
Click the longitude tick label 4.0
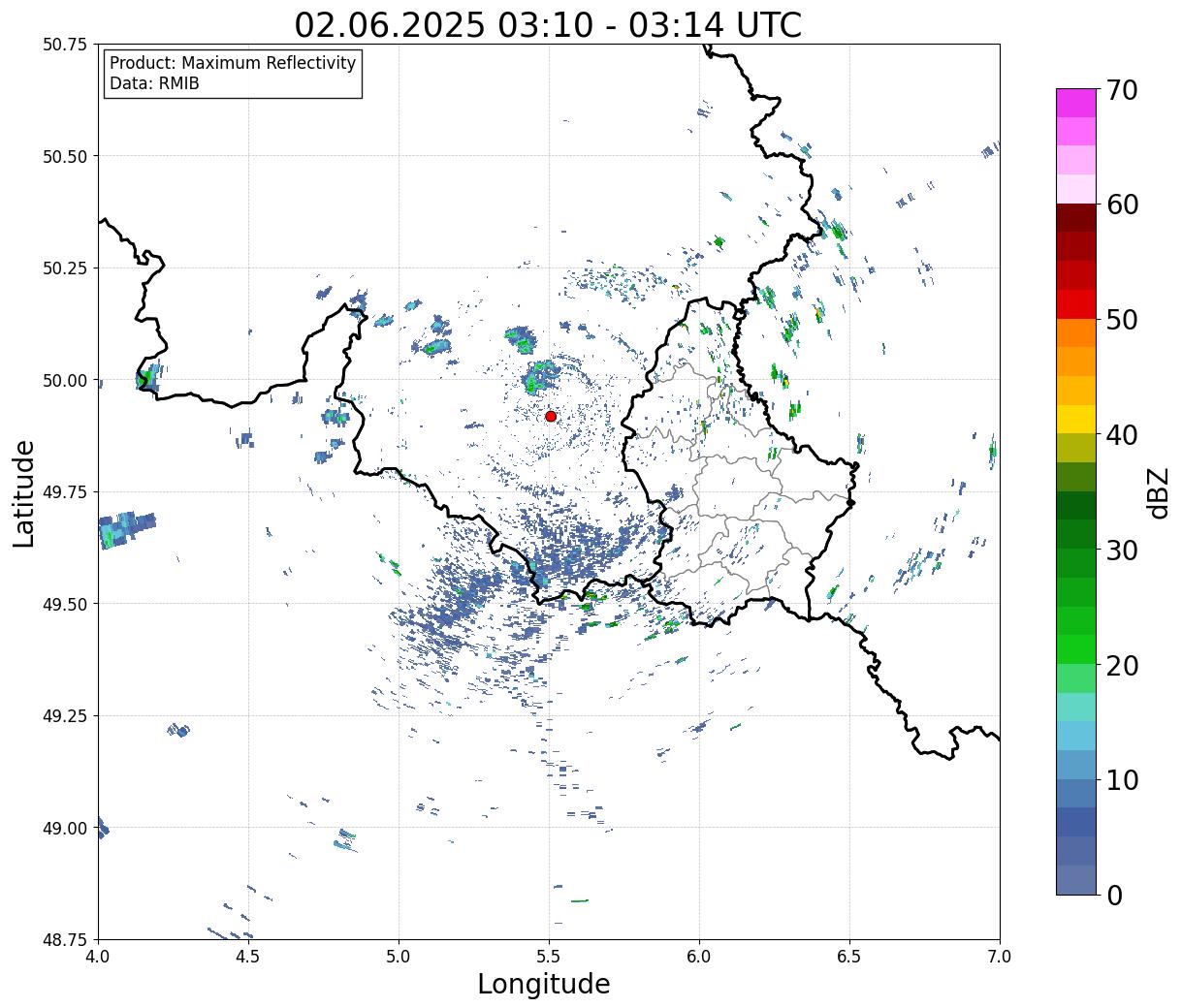pos(98,957)
